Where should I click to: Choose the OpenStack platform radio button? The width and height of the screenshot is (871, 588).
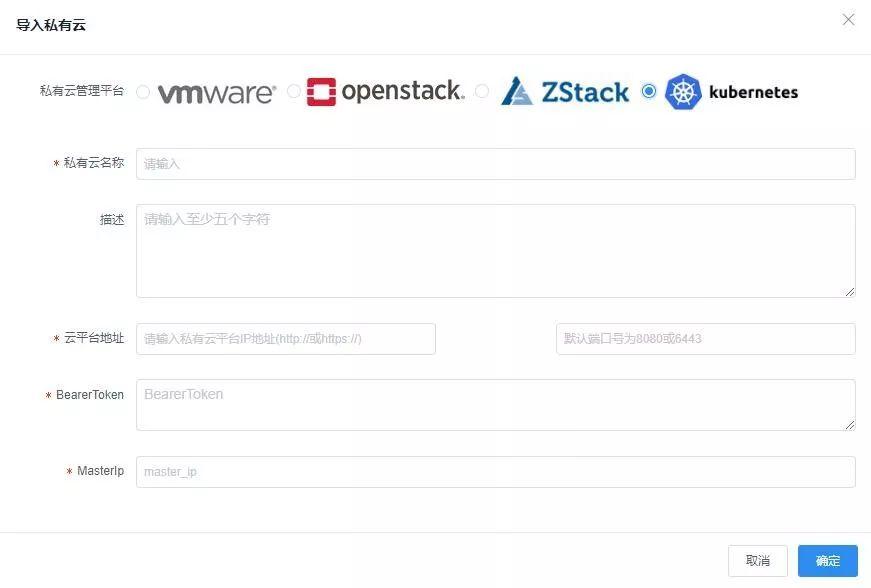coord(294,92)
